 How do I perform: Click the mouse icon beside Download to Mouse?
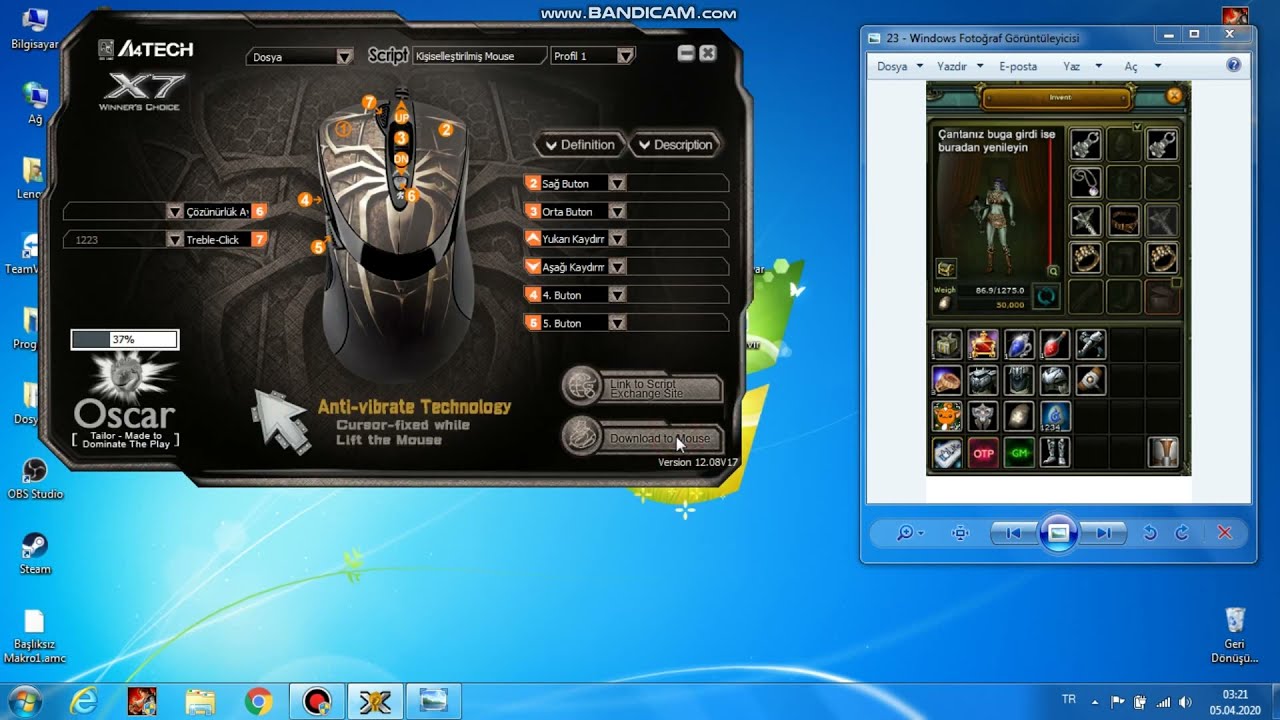[x=581, y=436]
